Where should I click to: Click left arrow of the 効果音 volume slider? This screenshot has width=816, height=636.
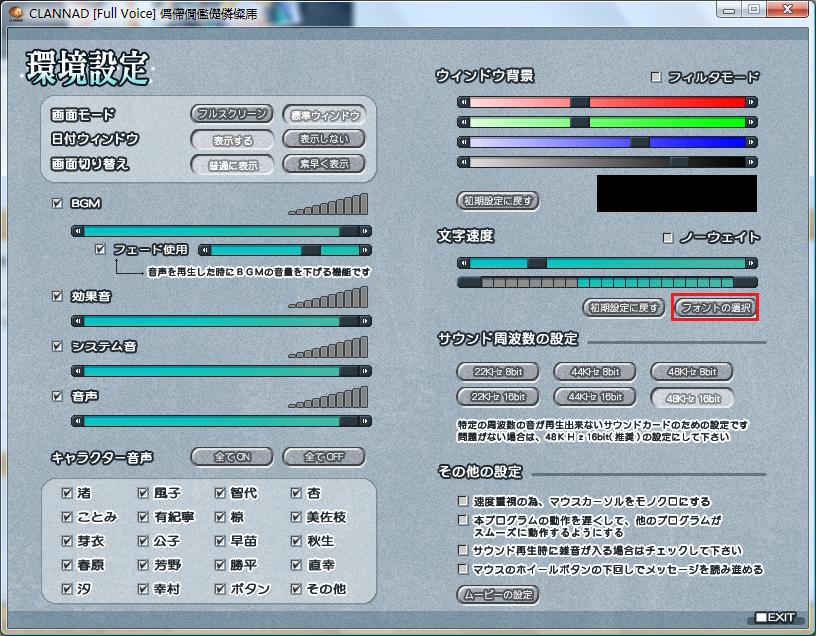click(78, 321)
